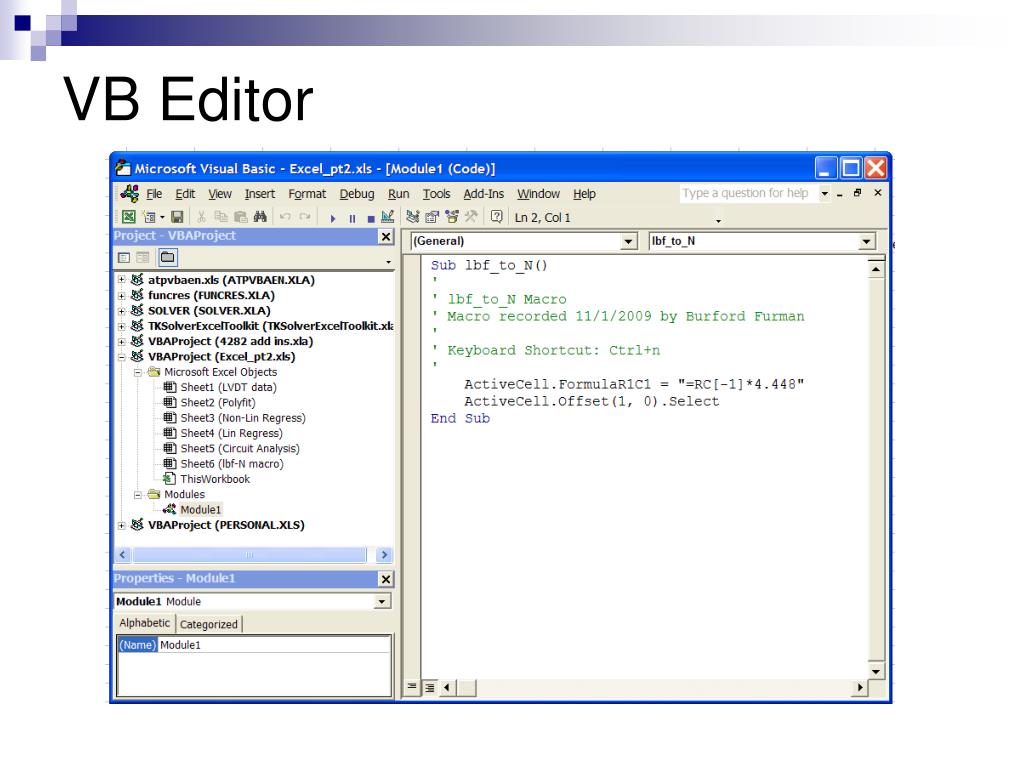Open the File menu
Image resolution: width=1024 pixels, height=768 pixels.
[154, 194]
